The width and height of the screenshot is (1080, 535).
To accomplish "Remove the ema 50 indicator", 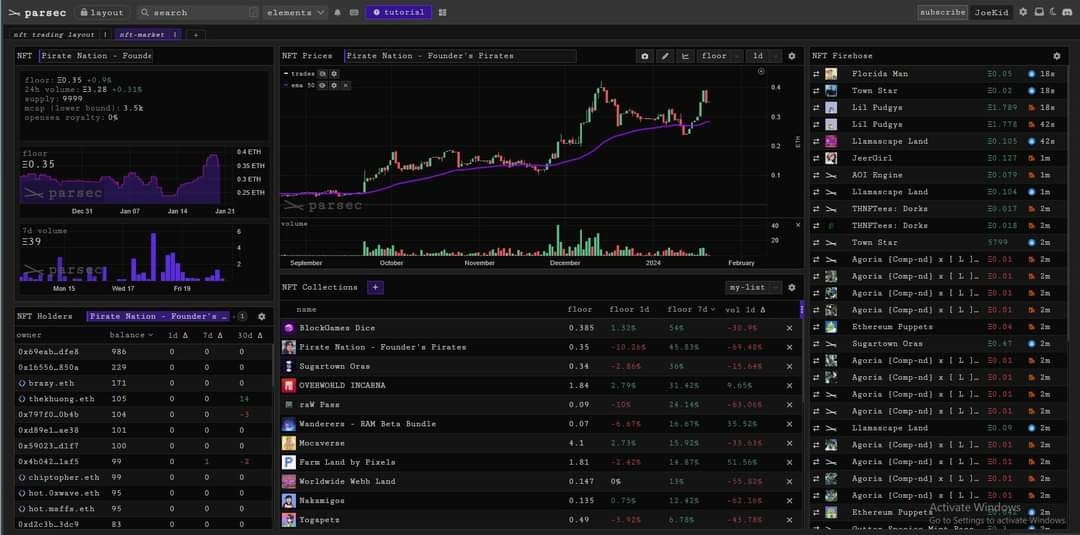I will point(345,85).
